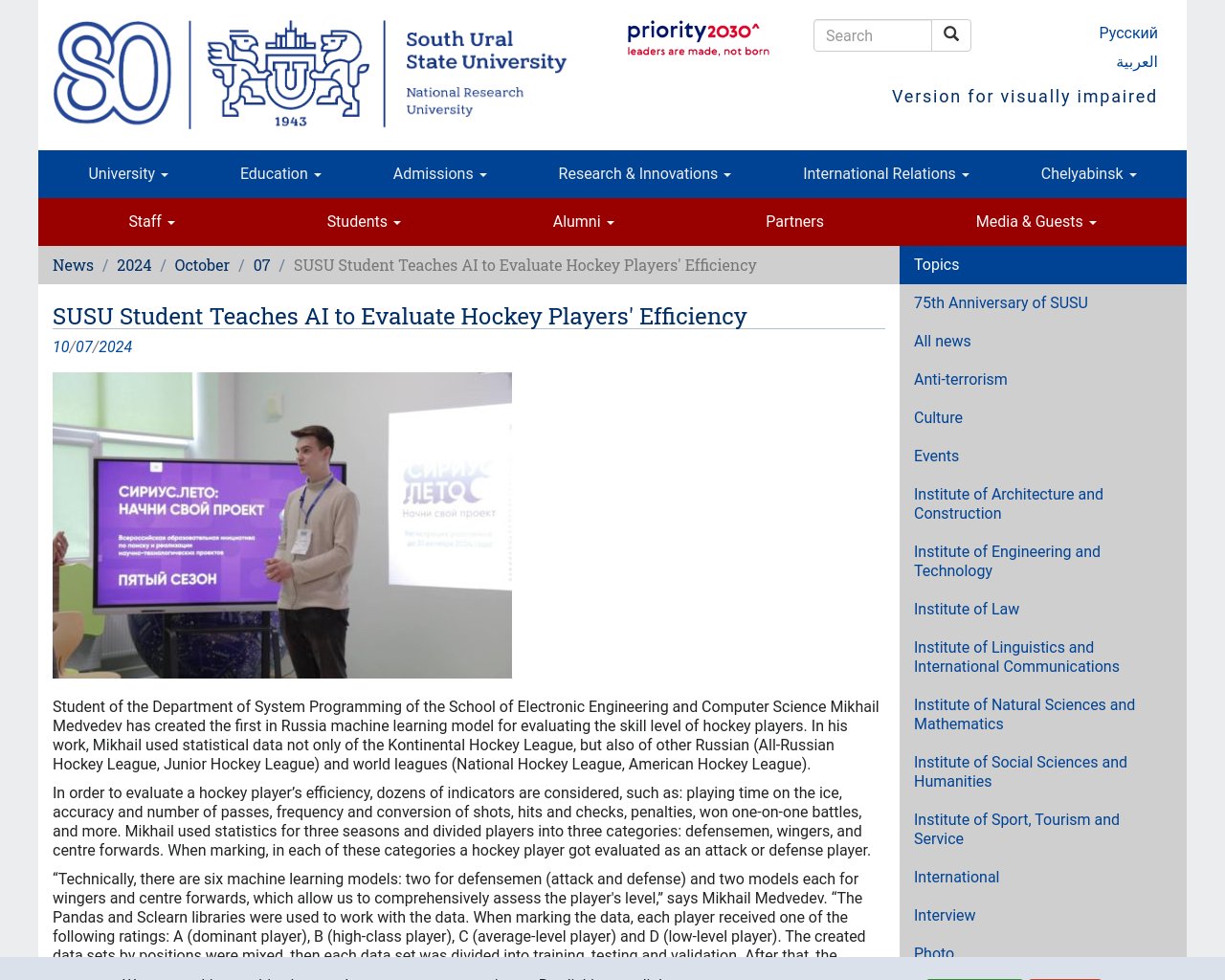Expand the Media & Guests menu
The image size is (1225, 980).
point(1036,222)
